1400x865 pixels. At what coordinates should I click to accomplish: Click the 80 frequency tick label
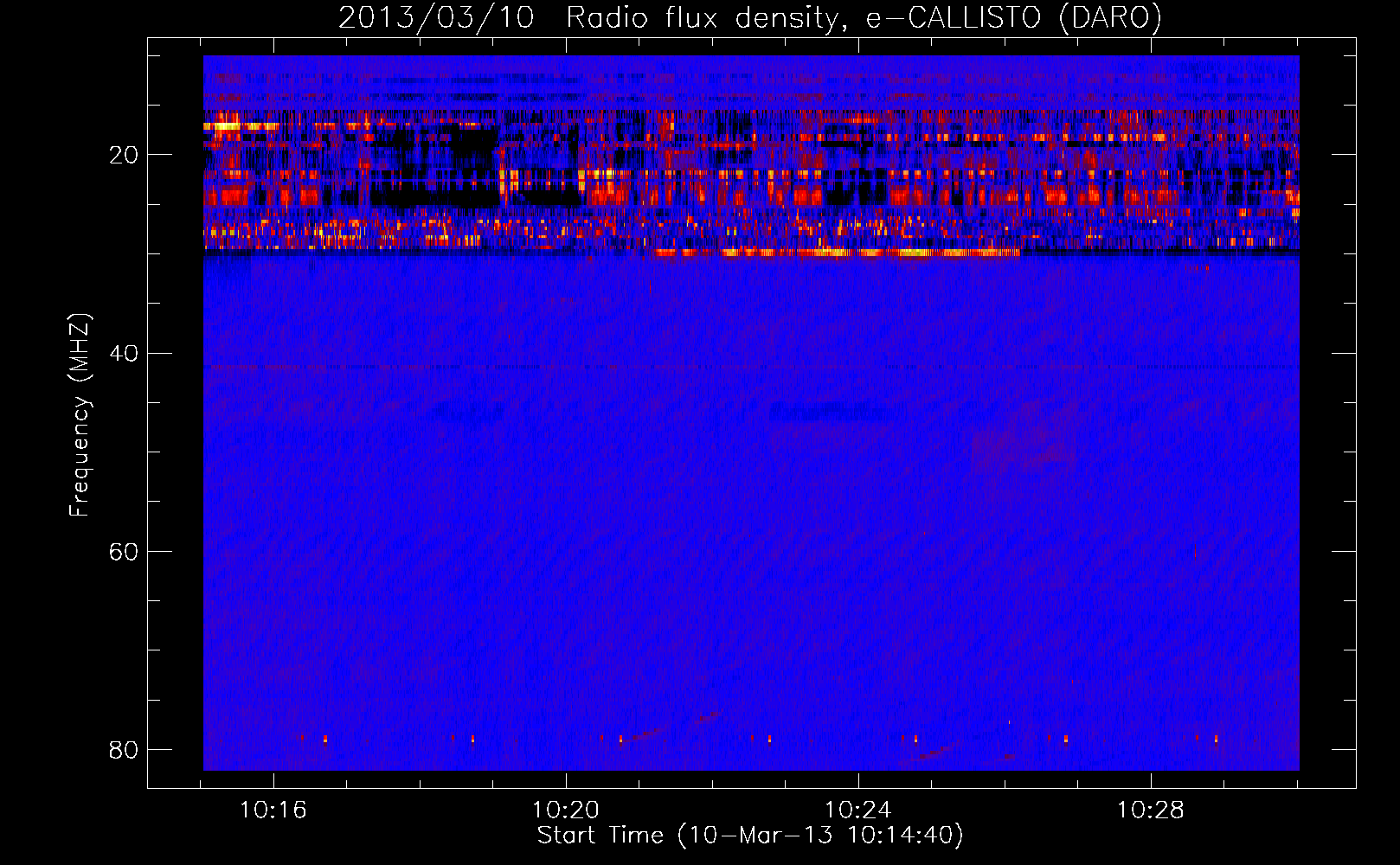[124, 749]
